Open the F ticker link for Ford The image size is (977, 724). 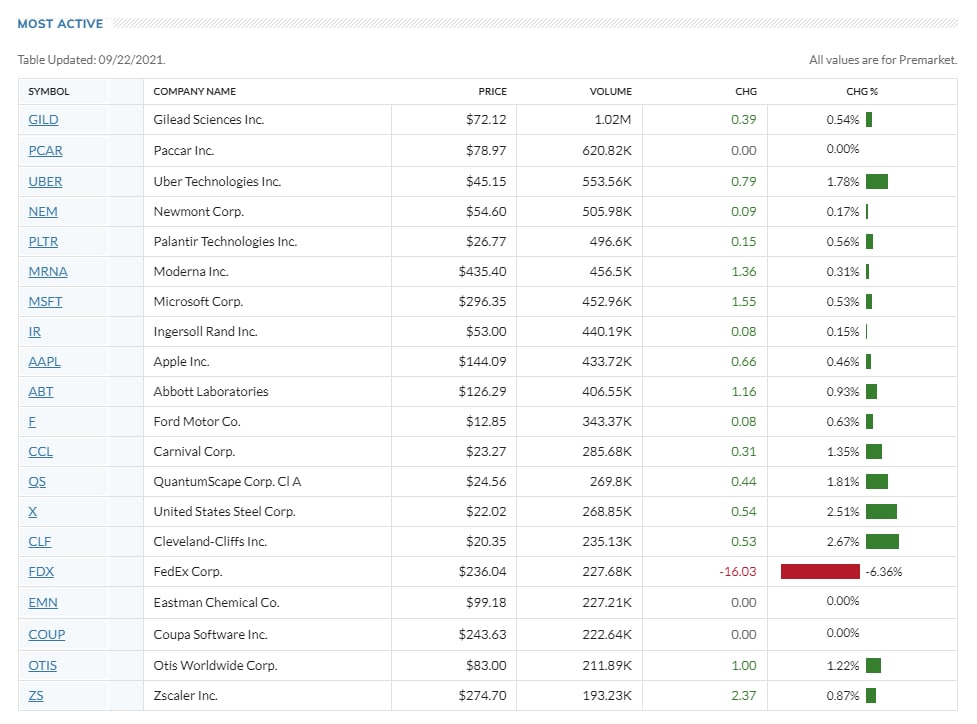pos(32,422)
